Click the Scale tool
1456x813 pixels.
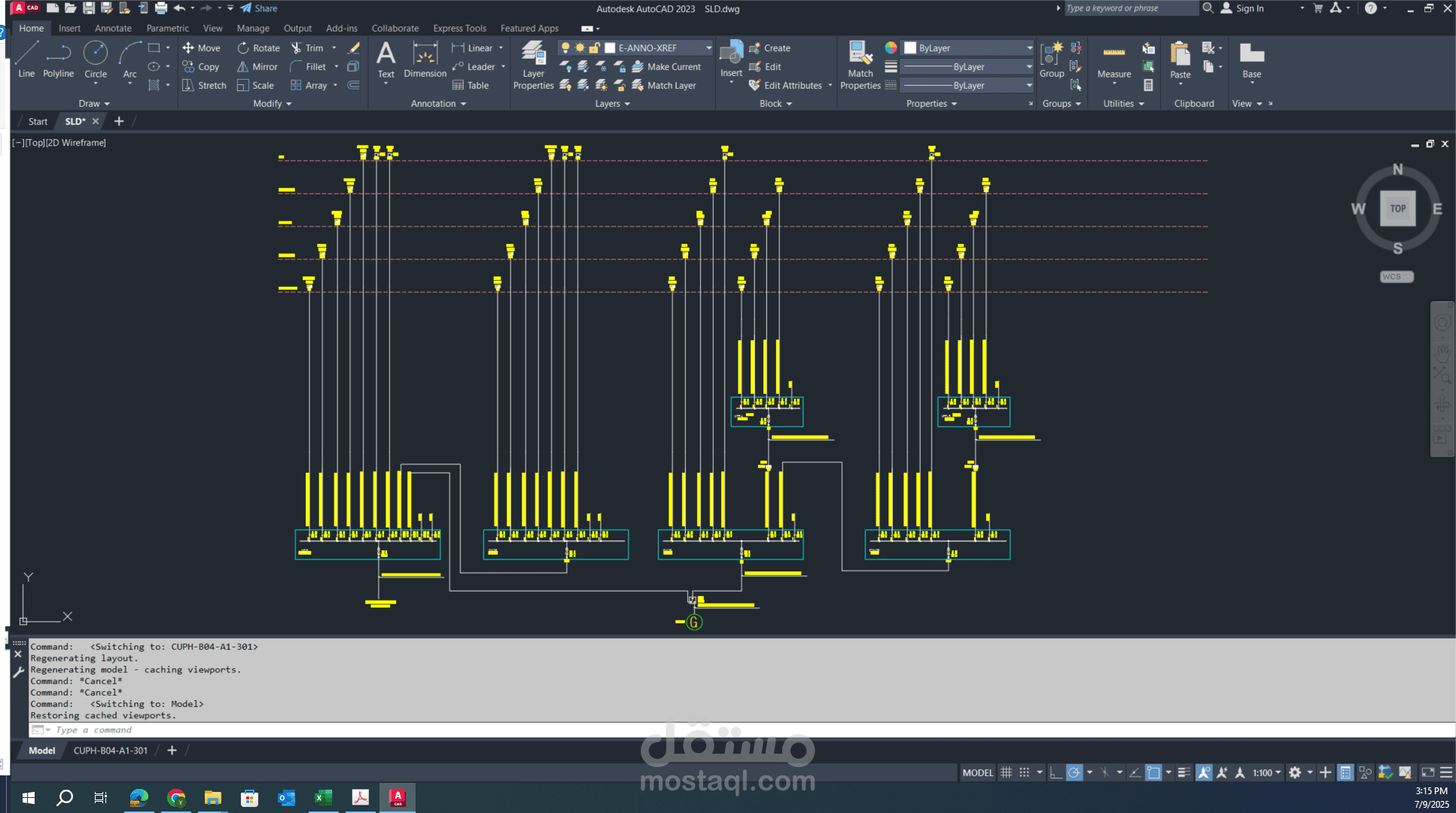coord(255,85)
